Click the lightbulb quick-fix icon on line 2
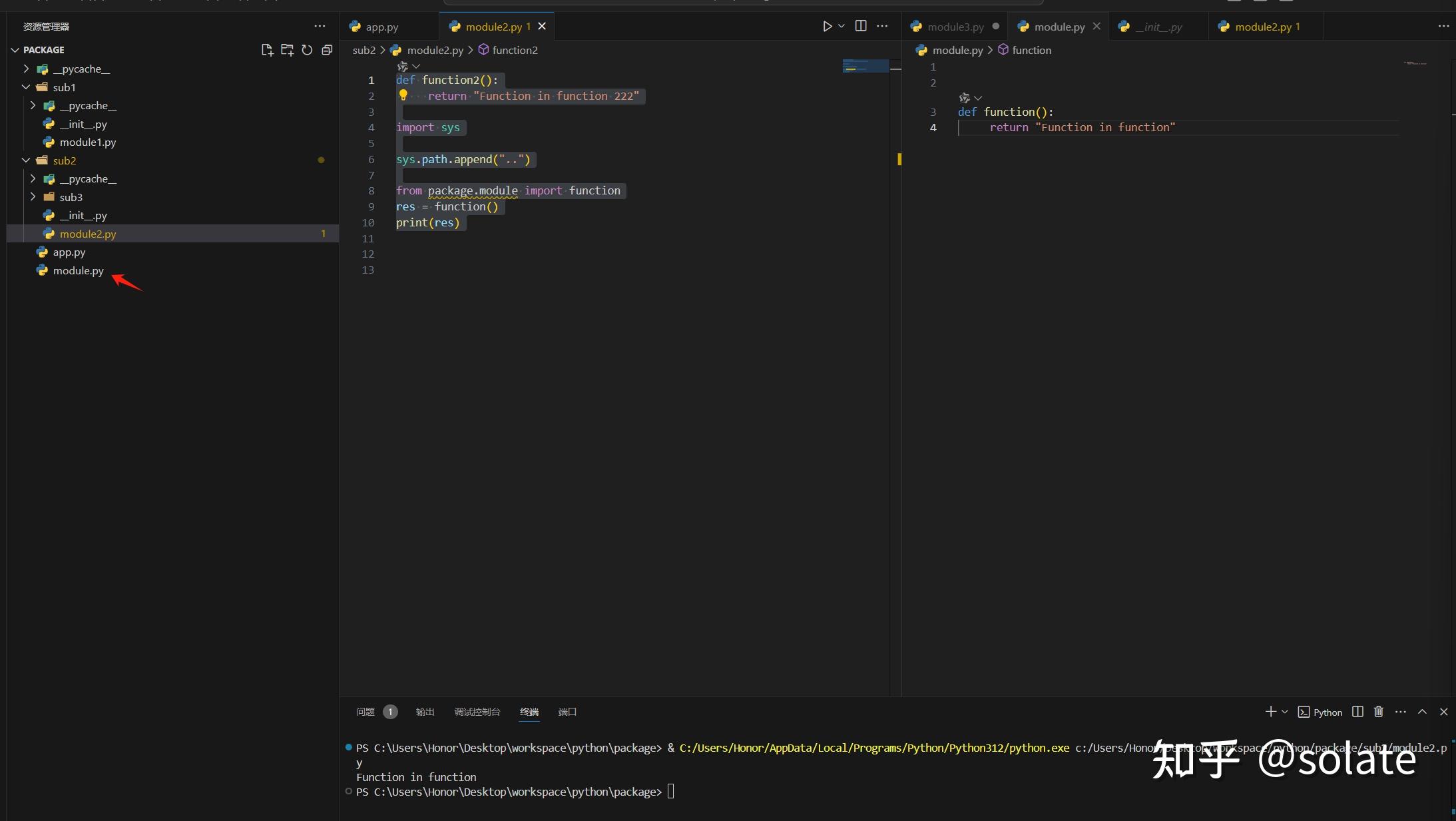Screen dimensions: 1456x821 pos(403,95)
